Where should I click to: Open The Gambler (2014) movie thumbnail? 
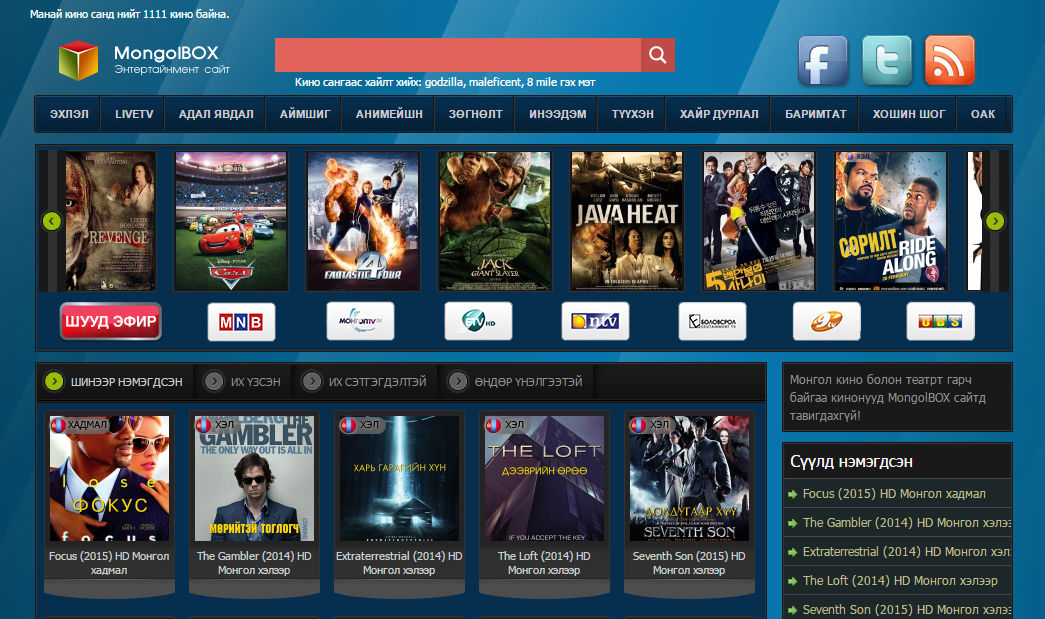[254, 478]
